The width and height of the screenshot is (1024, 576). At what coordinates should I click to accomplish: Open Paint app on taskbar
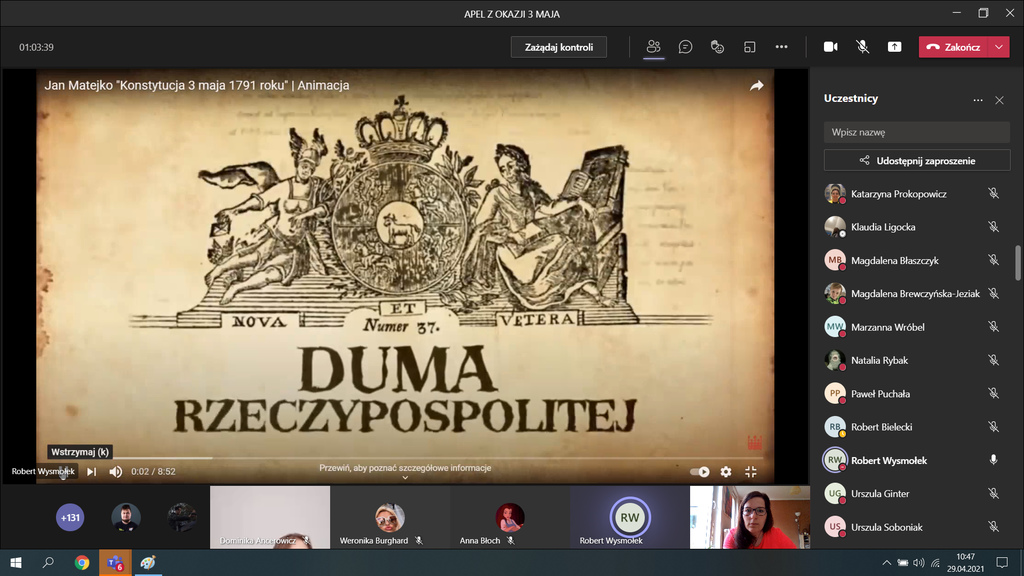tap(148, 562)
